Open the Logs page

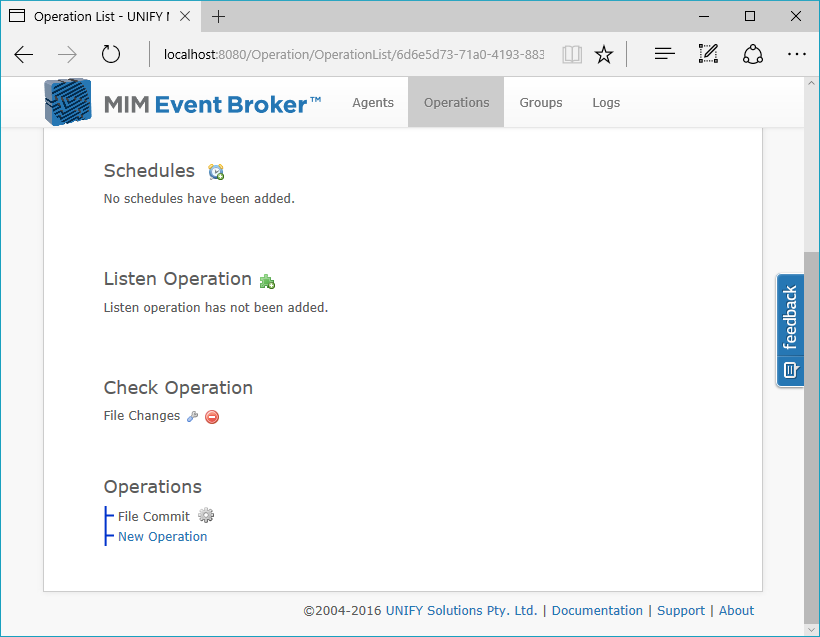click(x=606, y=103)
